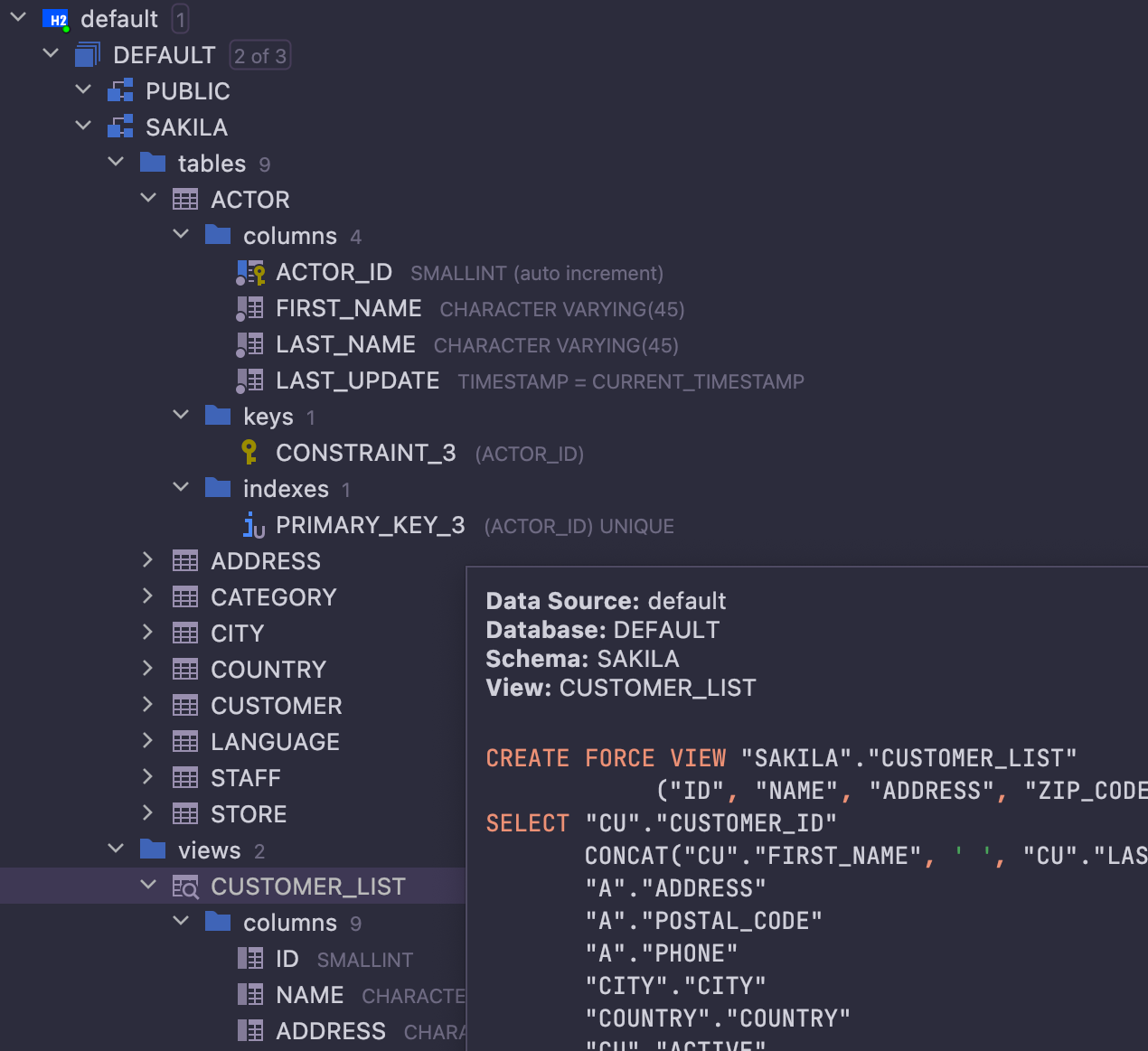This screenshot has width=1148, height=1051.
Task: Click the tables folder icon
Action: tap(153, 164)
